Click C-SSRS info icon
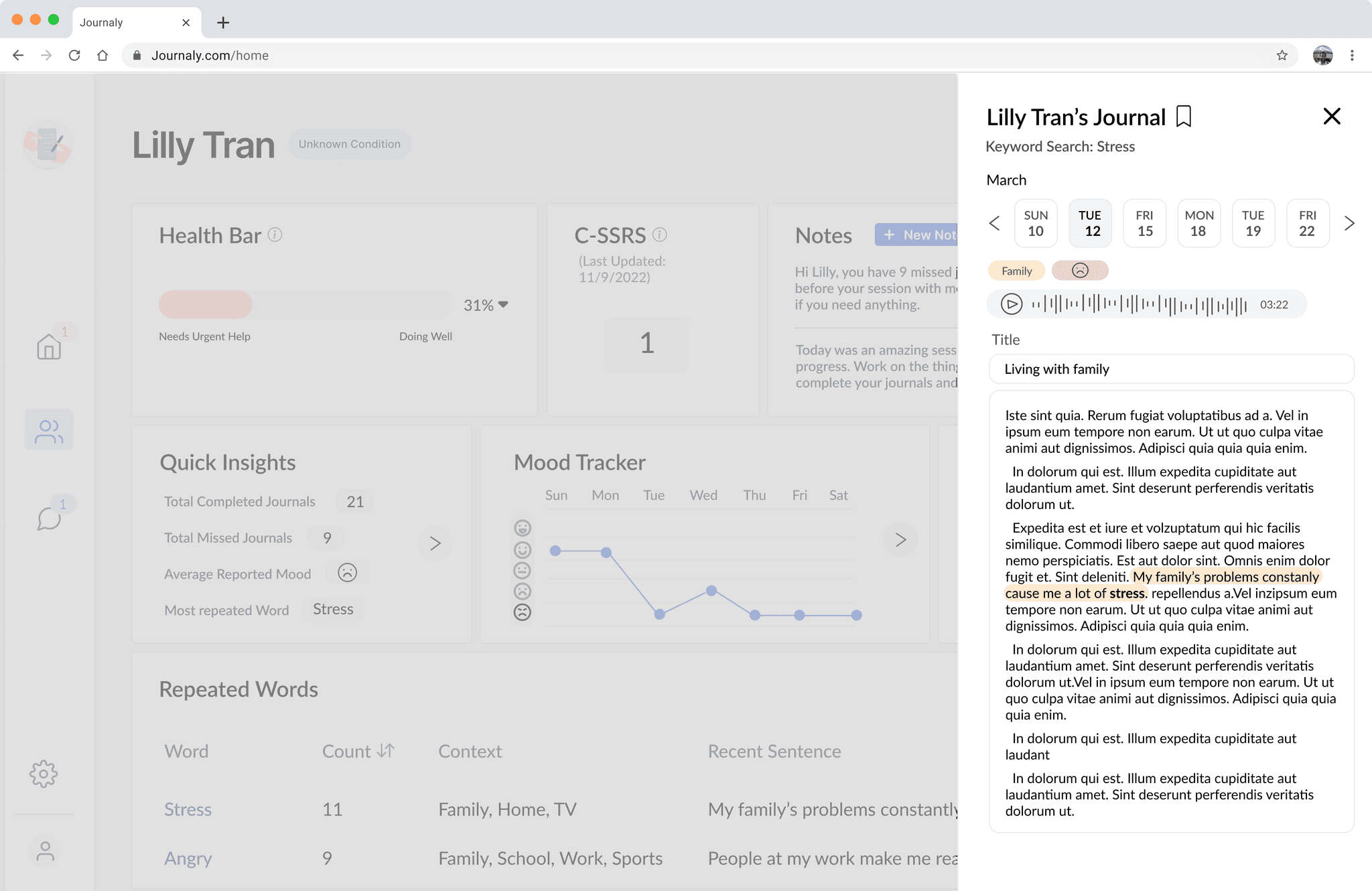 660,234
